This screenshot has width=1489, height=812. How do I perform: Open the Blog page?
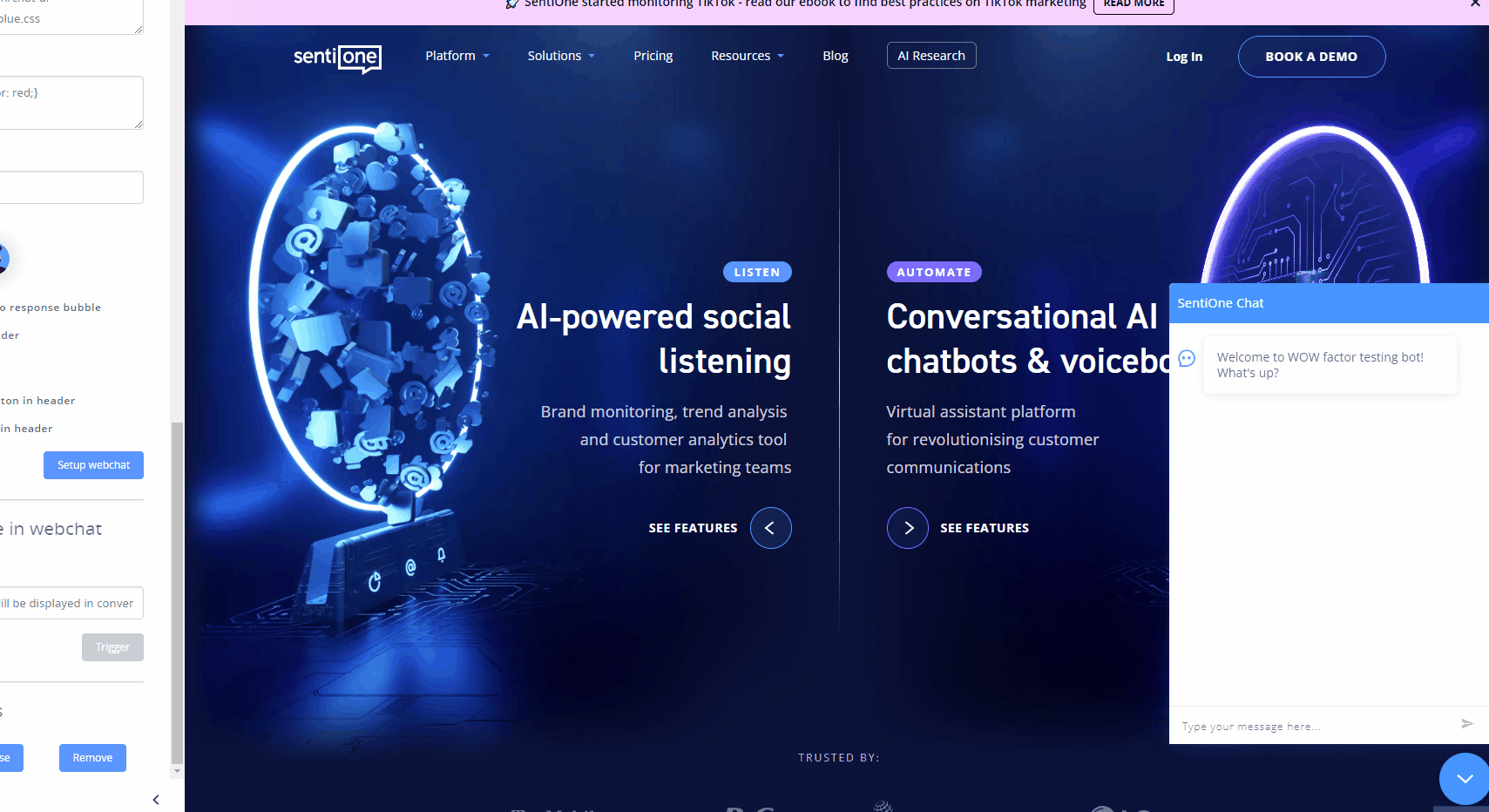pos(835,56)
